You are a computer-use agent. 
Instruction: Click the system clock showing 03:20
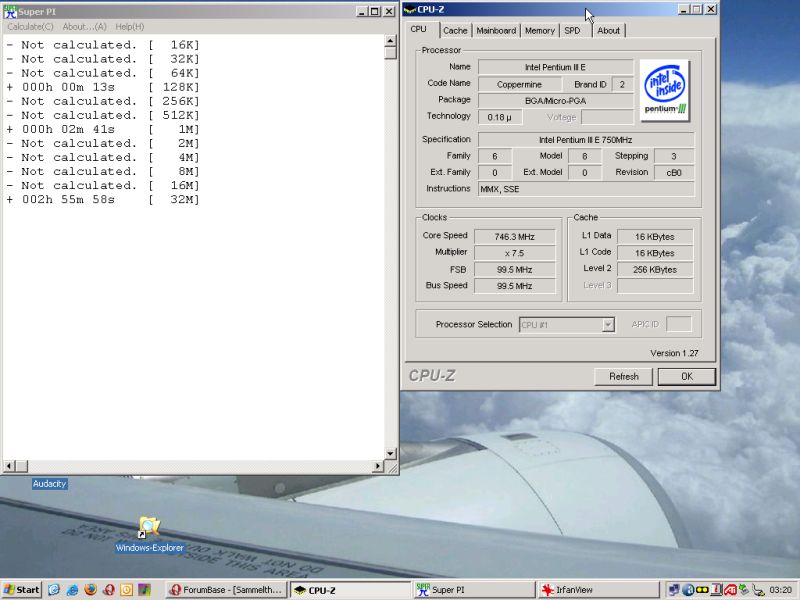781,590
